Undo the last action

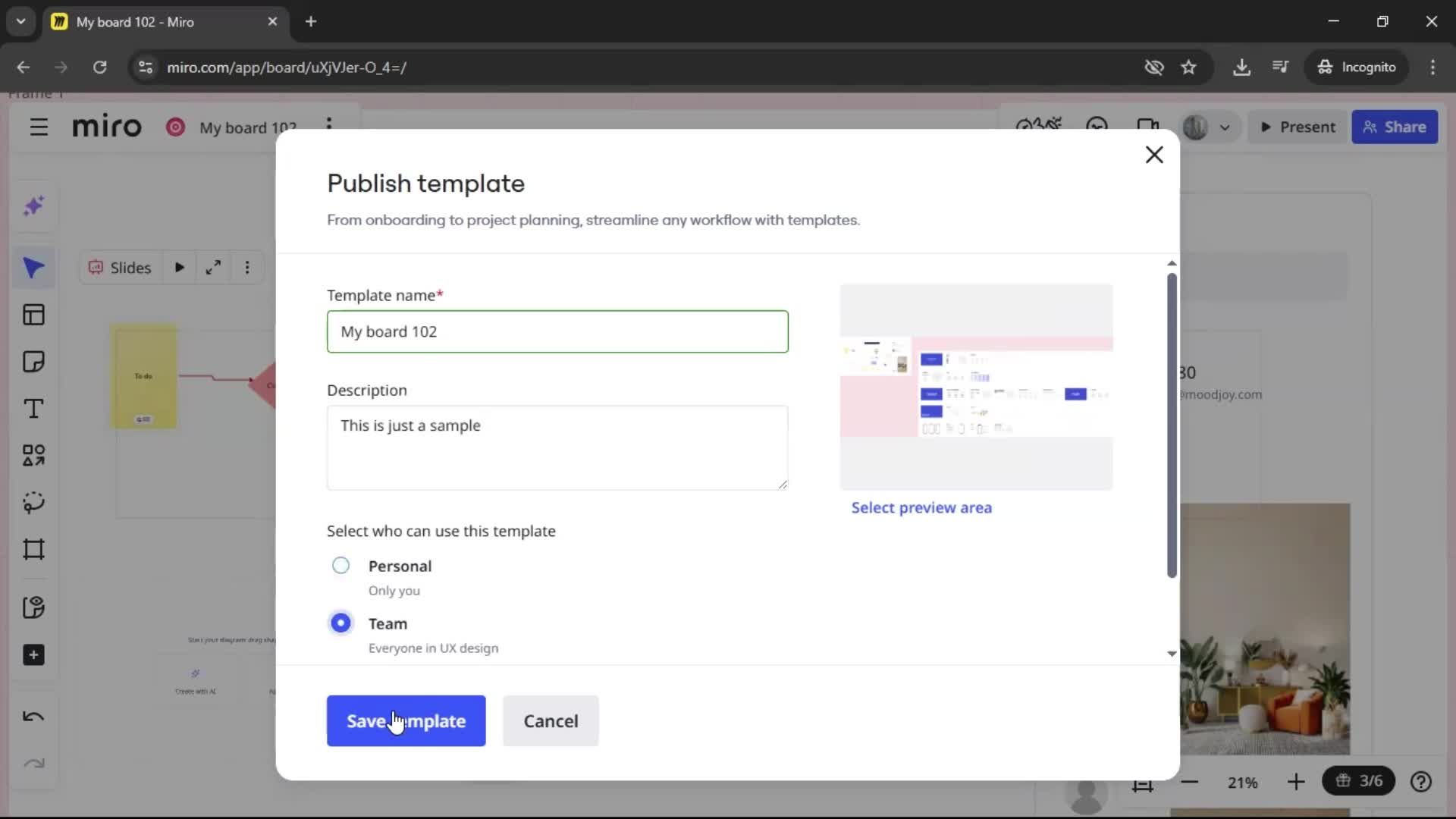34,717
